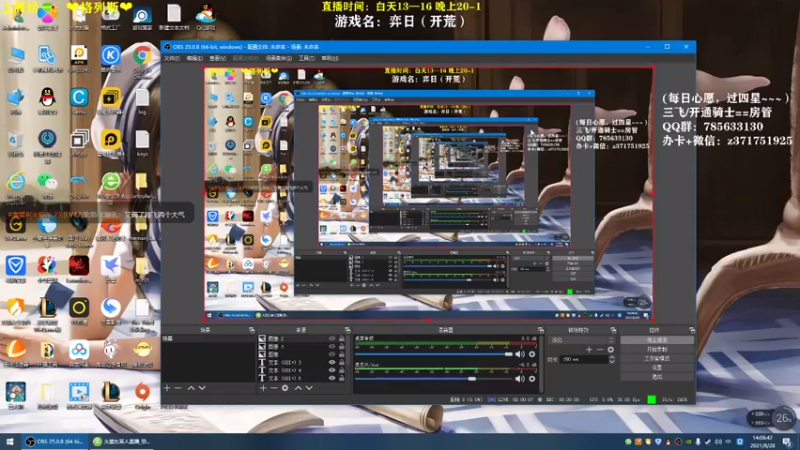Viewport: 800px width, 450px height.
Task: Open source properties with the gear icon
Action: pyautogui.click(x=285, y=388)
